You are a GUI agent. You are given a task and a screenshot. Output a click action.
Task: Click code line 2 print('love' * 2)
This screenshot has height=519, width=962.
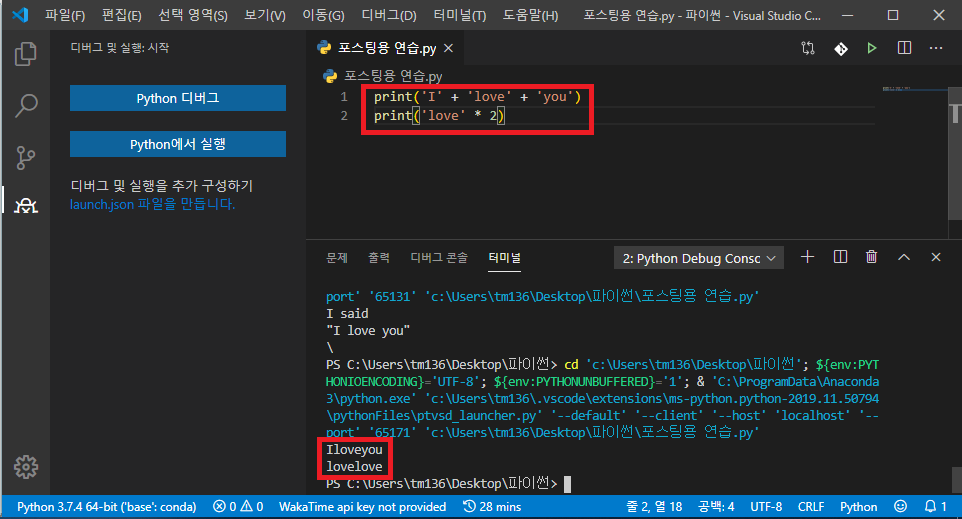click(439, 115)
